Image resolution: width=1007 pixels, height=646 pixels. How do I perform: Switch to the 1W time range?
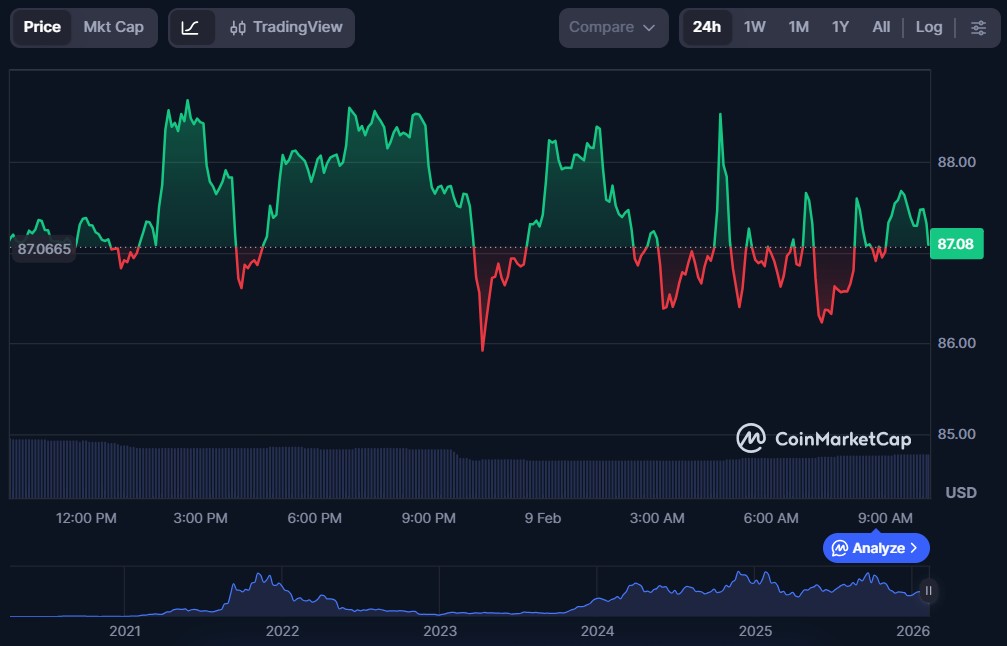pyautogui.click(x=755, y=27)
